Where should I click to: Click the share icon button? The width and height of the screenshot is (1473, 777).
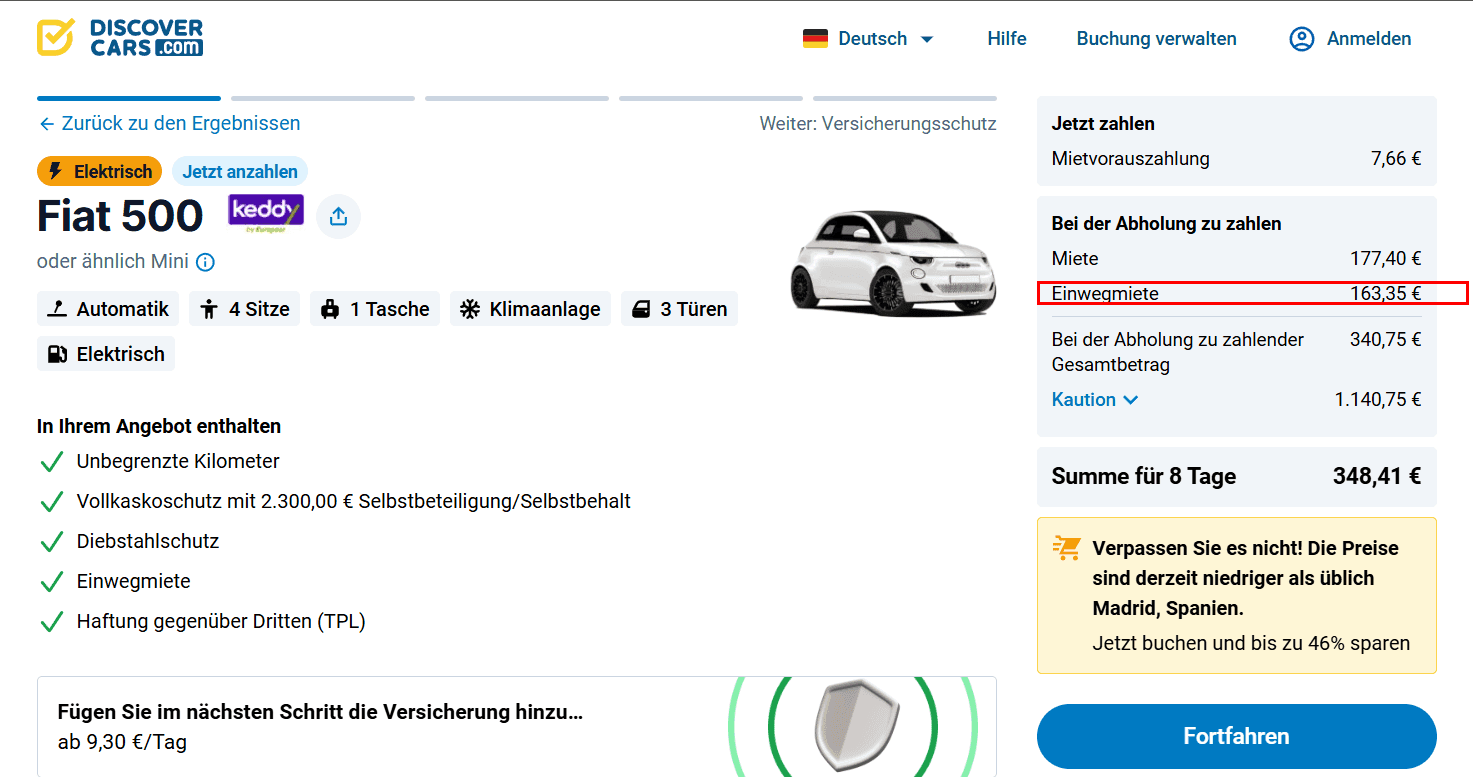click(338, 216)
